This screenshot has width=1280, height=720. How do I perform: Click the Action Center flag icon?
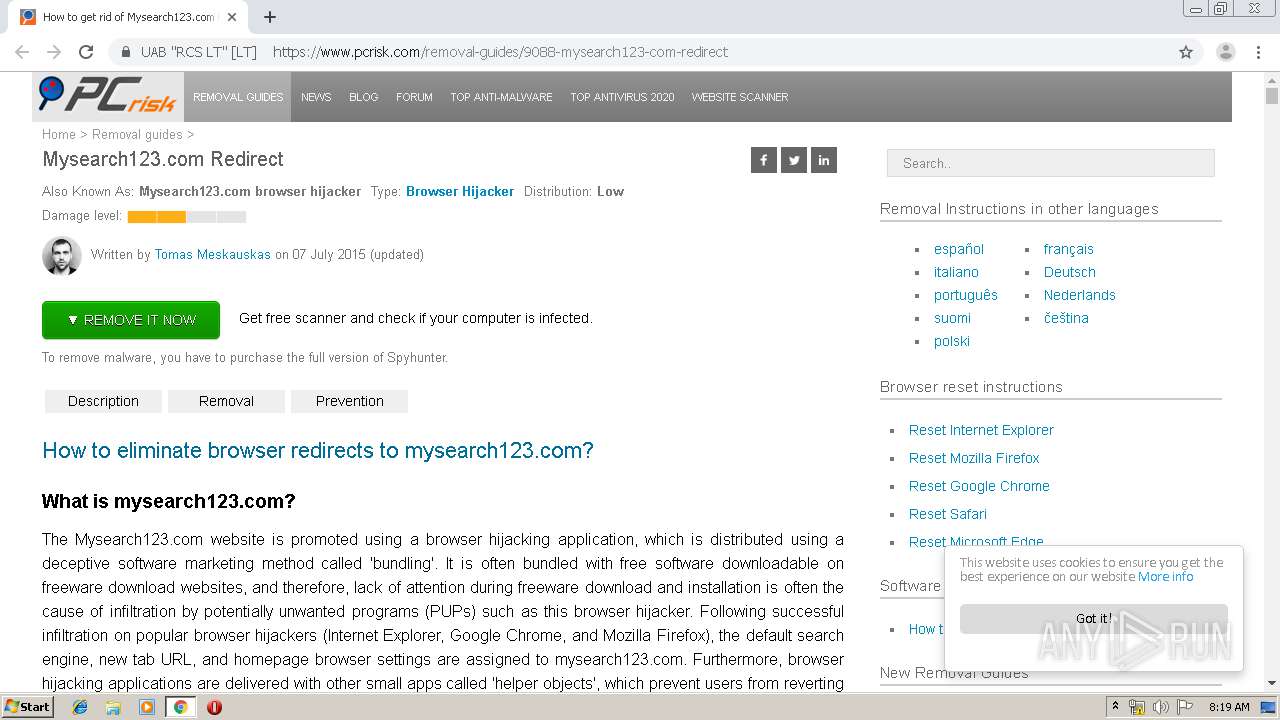pyautogui.click(x=1185, y=707)
